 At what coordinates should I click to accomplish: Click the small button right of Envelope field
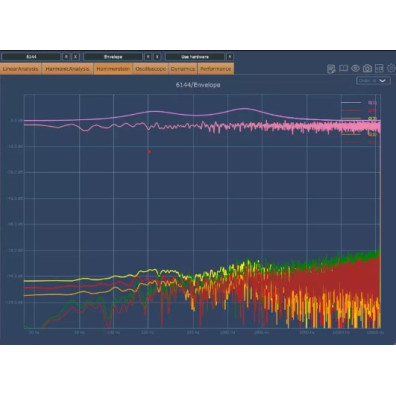tap(148, 57)
